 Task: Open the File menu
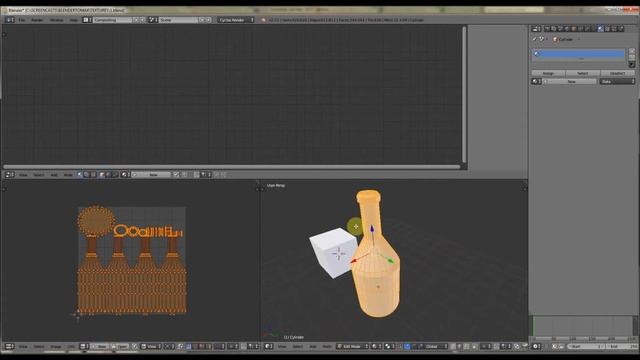pyautogui.click(x=22, y=20)
